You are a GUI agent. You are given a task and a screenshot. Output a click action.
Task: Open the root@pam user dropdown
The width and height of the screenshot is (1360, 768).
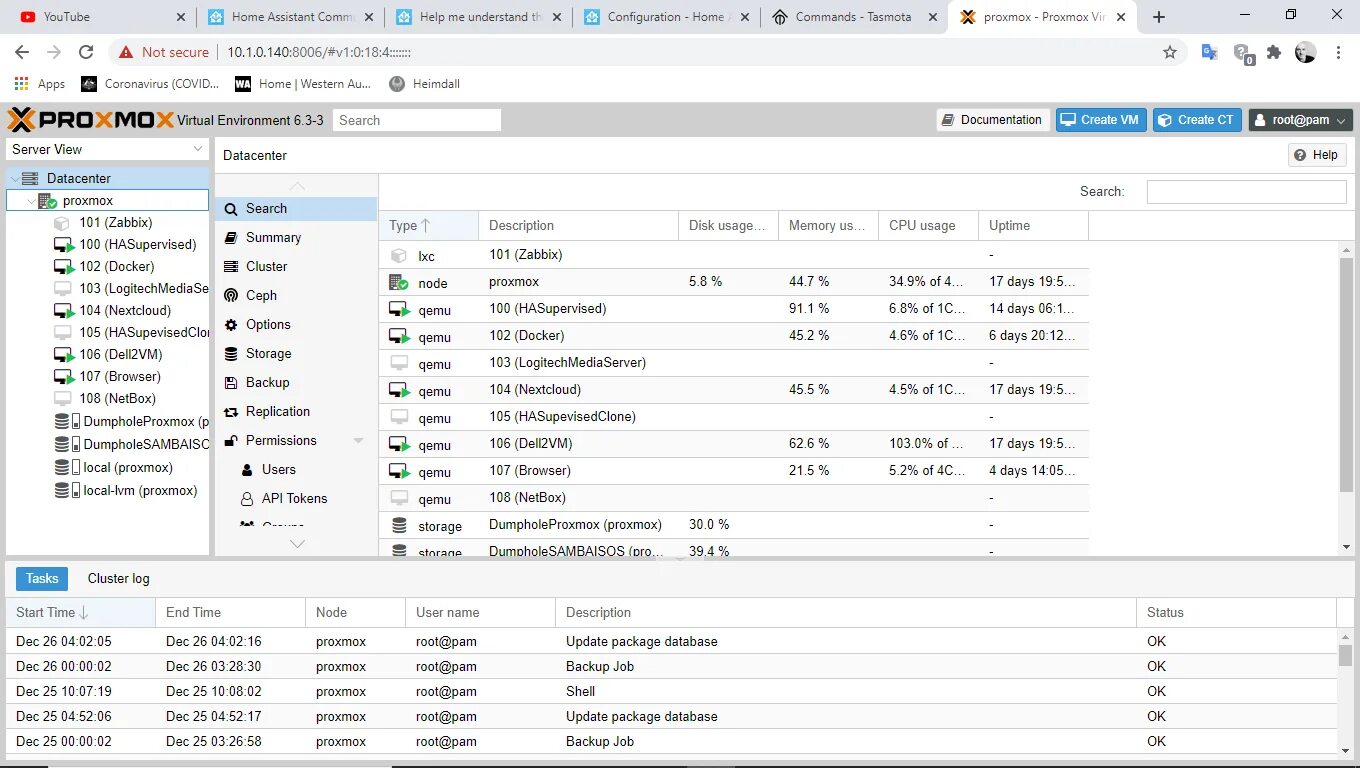[1300, 119]
